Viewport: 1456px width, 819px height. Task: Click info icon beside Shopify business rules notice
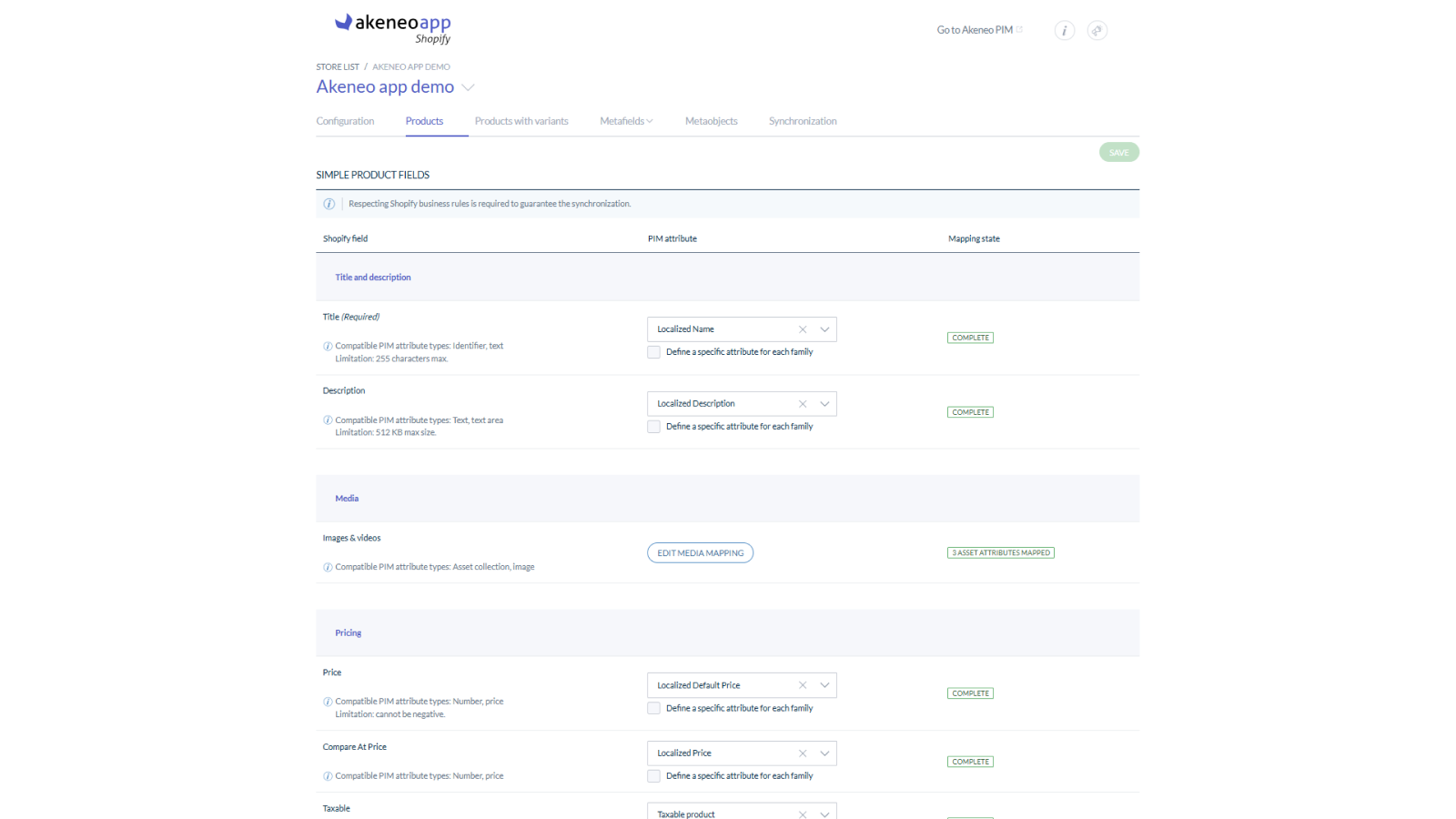click(x=329, y=204)
